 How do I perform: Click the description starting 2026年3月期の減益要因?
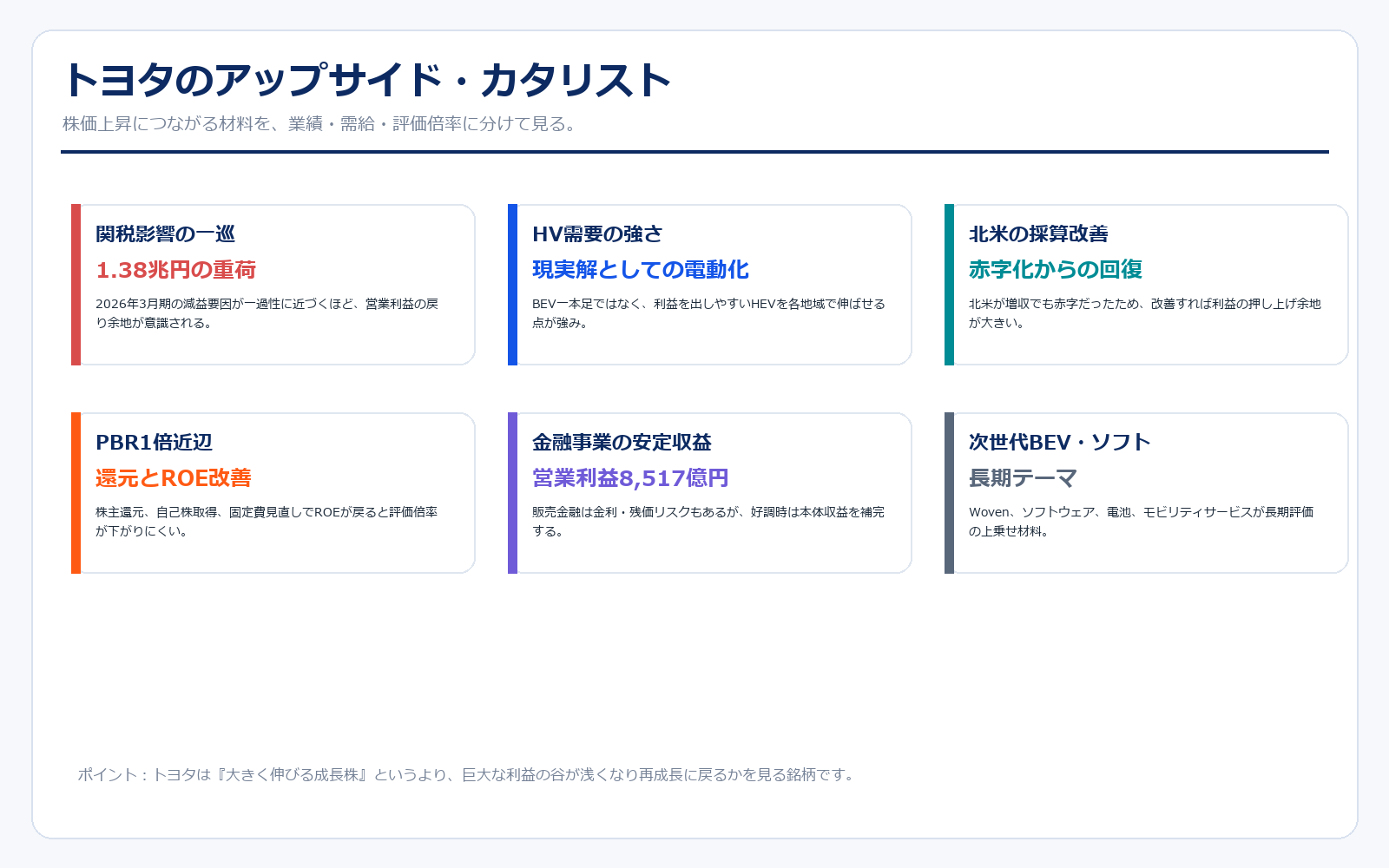pyautogui.click(x=267, y=313)
